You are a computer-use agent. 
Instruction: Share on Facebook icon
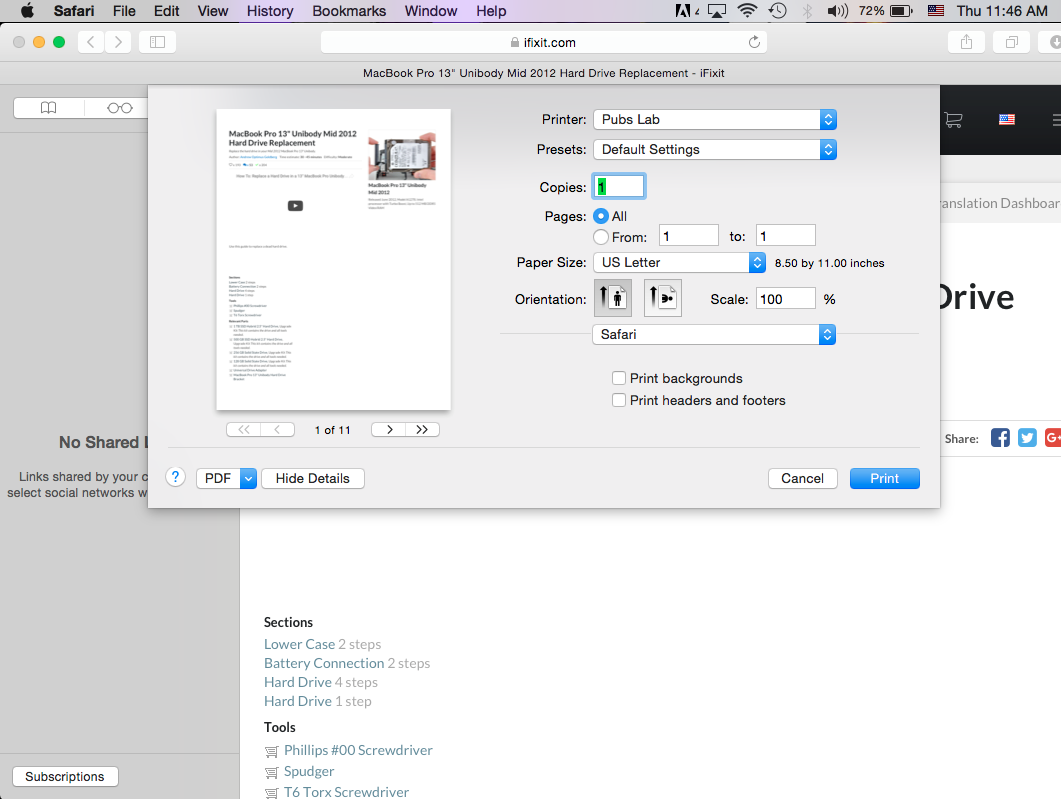pos(1000,438)
